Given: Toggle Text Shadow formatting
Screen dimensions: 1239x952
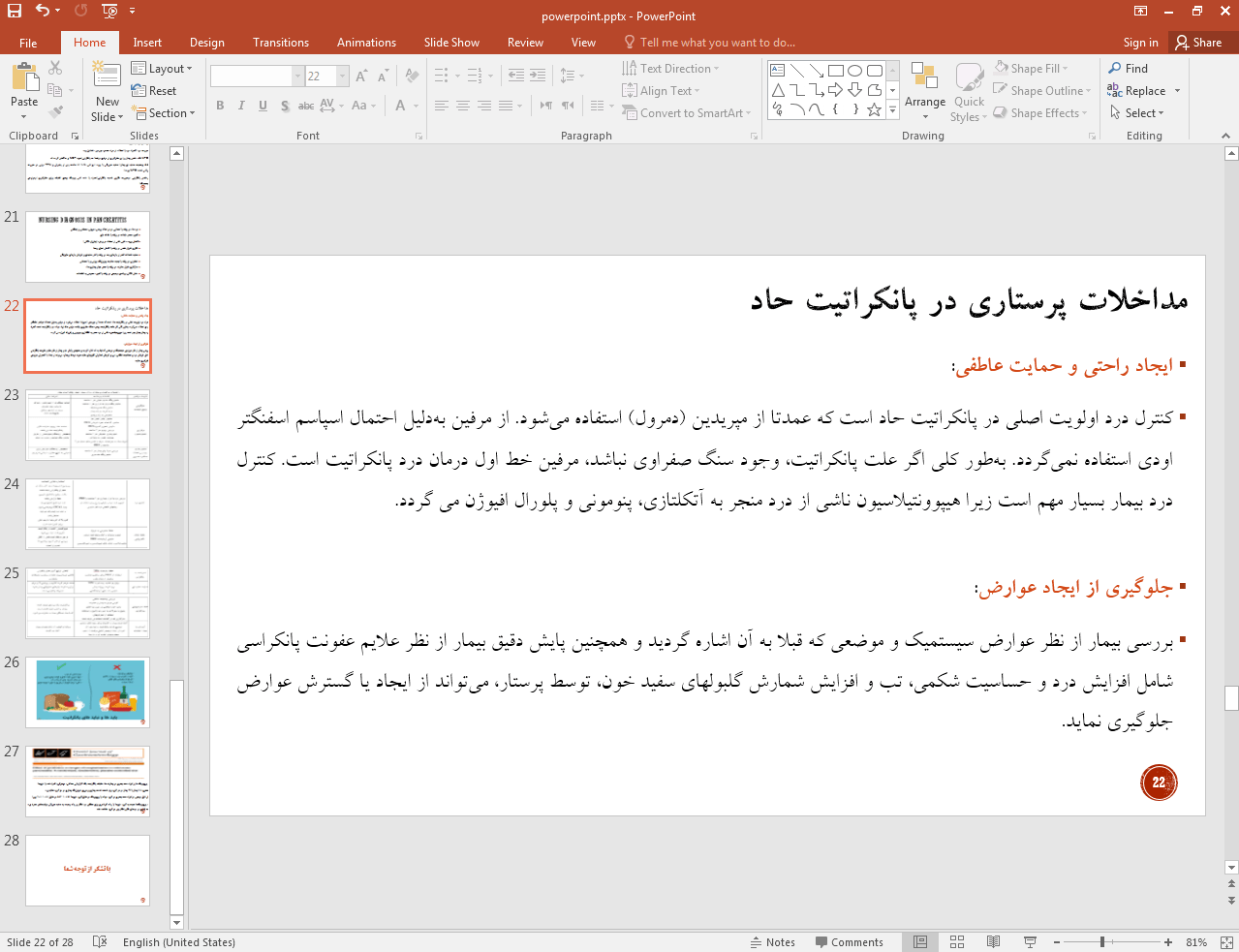Looking at the screenshot, I should click(x=284, y=106).
